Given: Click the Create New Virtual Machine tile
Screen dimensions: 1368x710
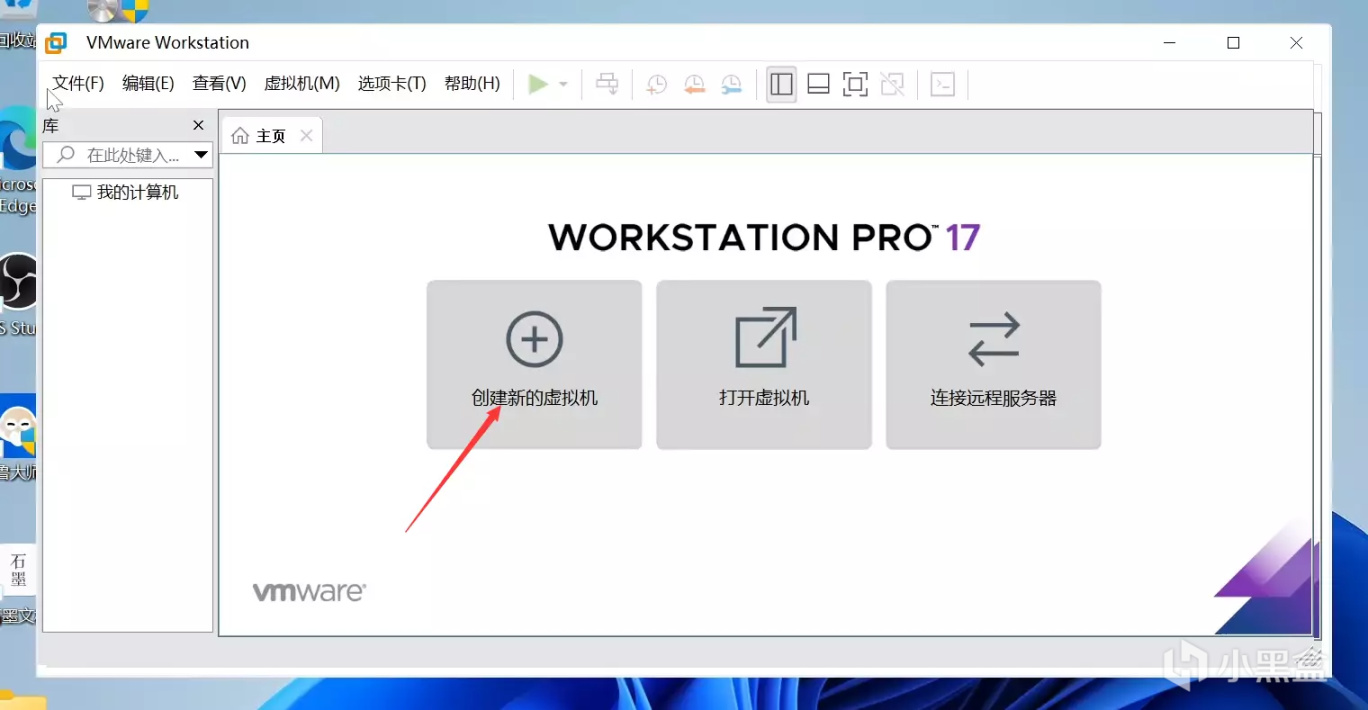Looking at the screenshot, I should (x=534, y=364).
